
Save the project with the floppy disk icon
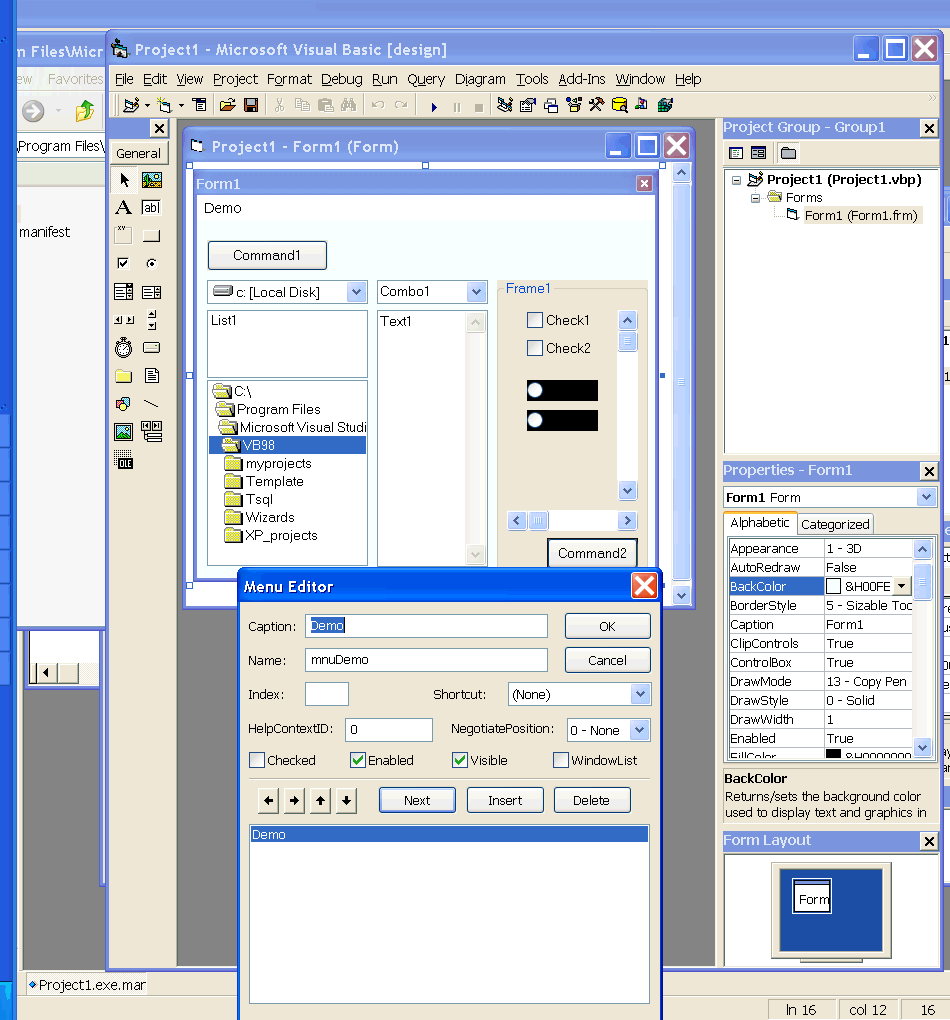pos(251,105)
